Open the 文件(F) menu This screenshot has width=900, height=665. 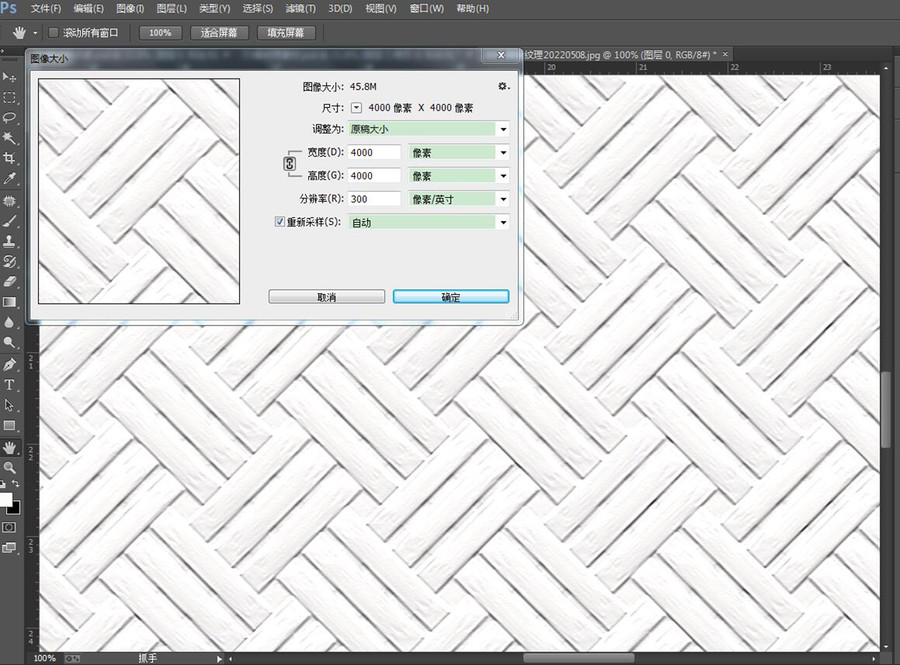(46, 9)
